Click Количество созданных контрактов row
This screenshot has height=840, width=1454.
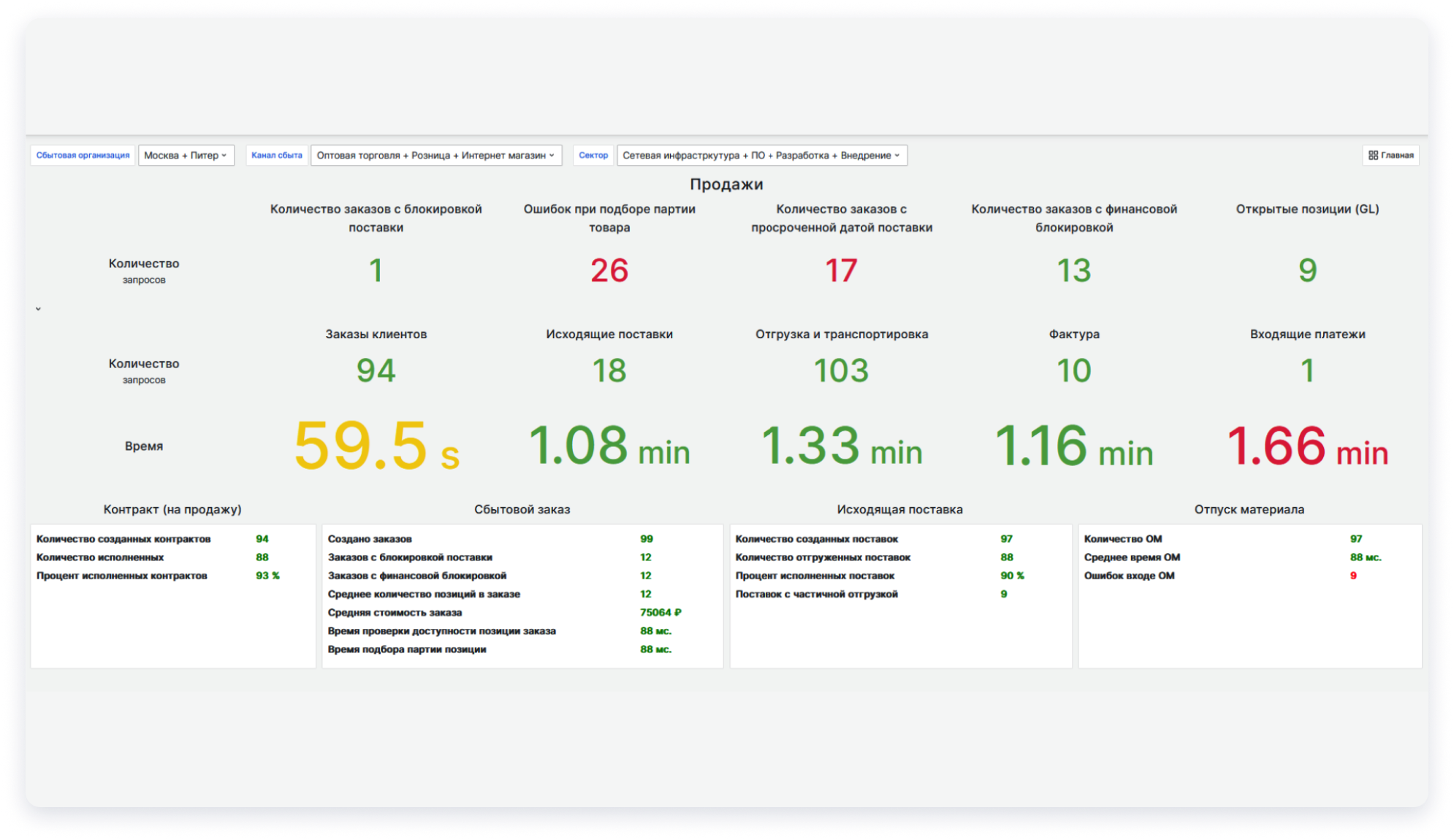click(x=173, y=538)
